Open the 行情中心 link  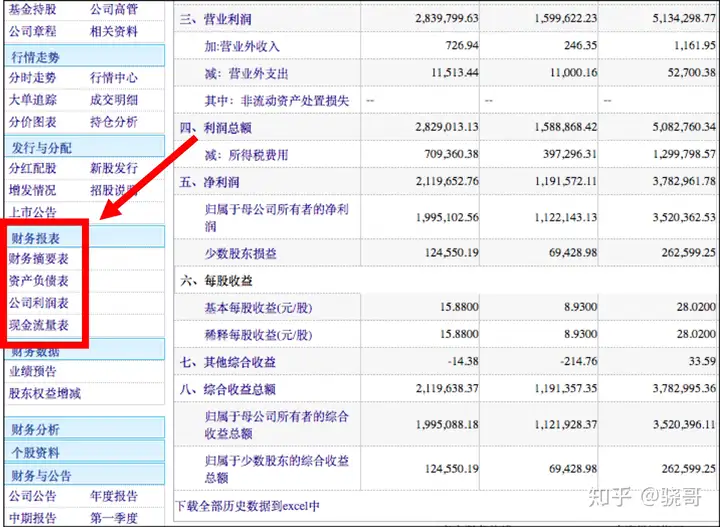[x=114, y=77]
